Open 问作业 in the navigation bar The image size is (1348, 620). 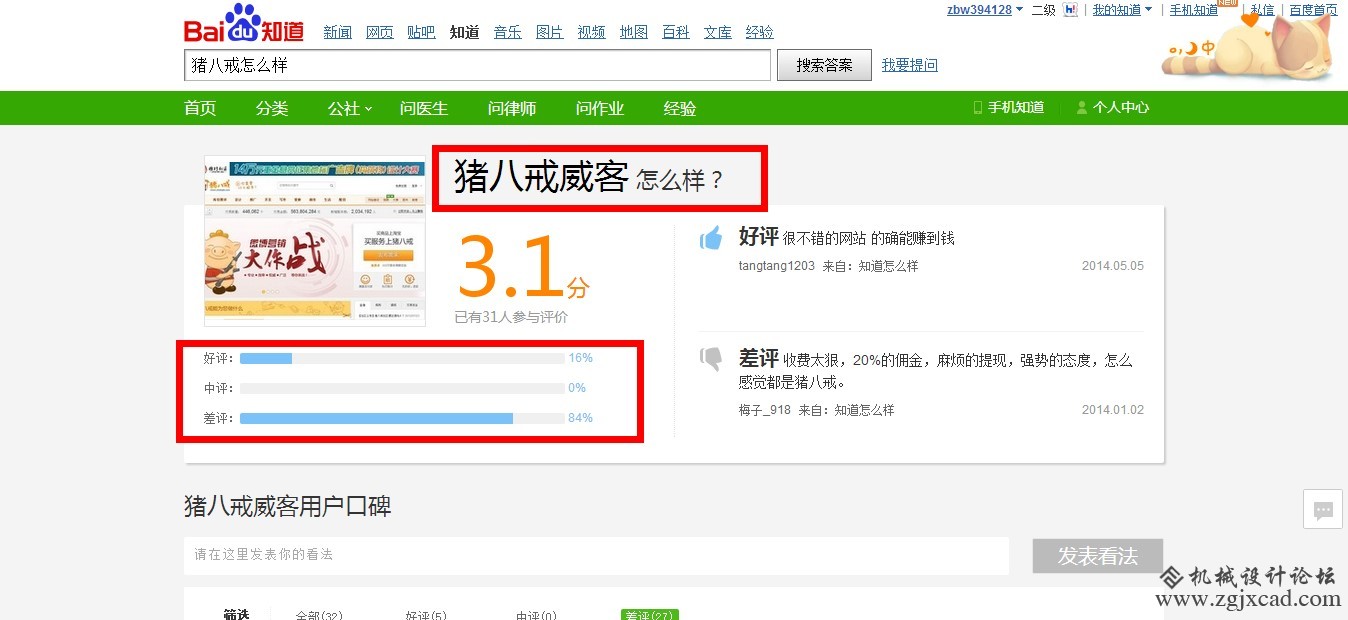(x=600, y=108)
